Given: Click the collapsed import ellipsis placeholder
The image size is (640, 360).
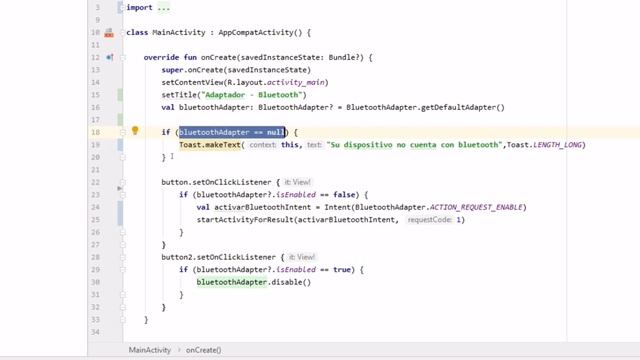Looking at the screenshot, I should click(x=163, y=8).
